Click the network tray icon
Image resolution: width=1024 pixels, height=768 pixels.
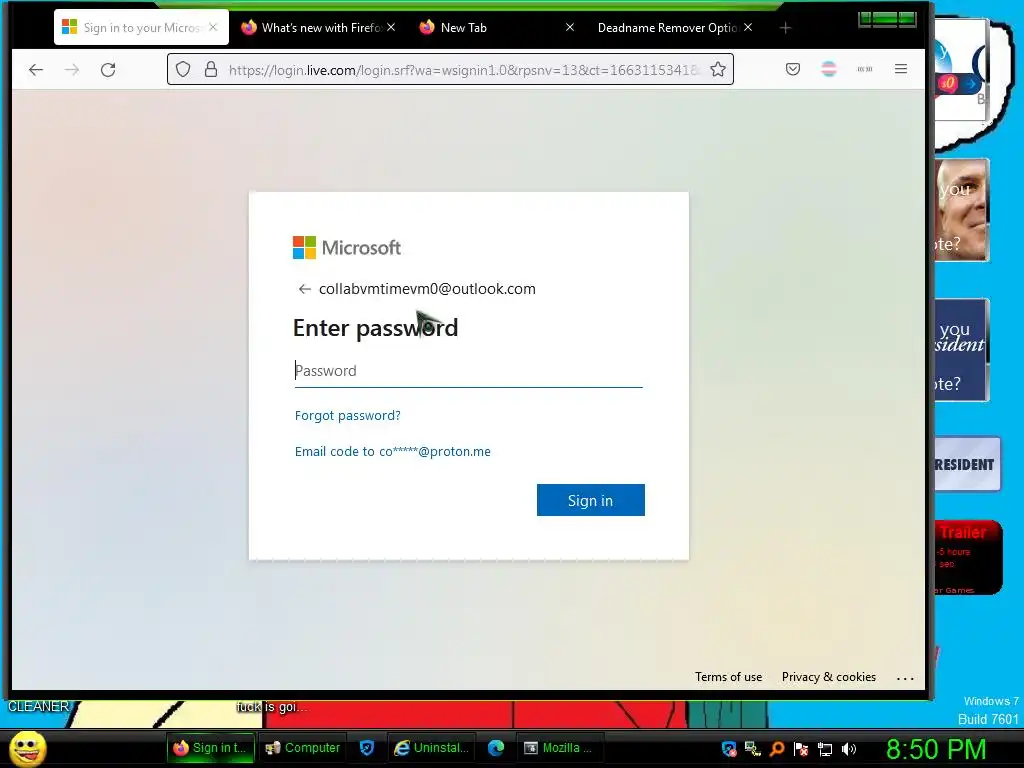tap(753, 749)
